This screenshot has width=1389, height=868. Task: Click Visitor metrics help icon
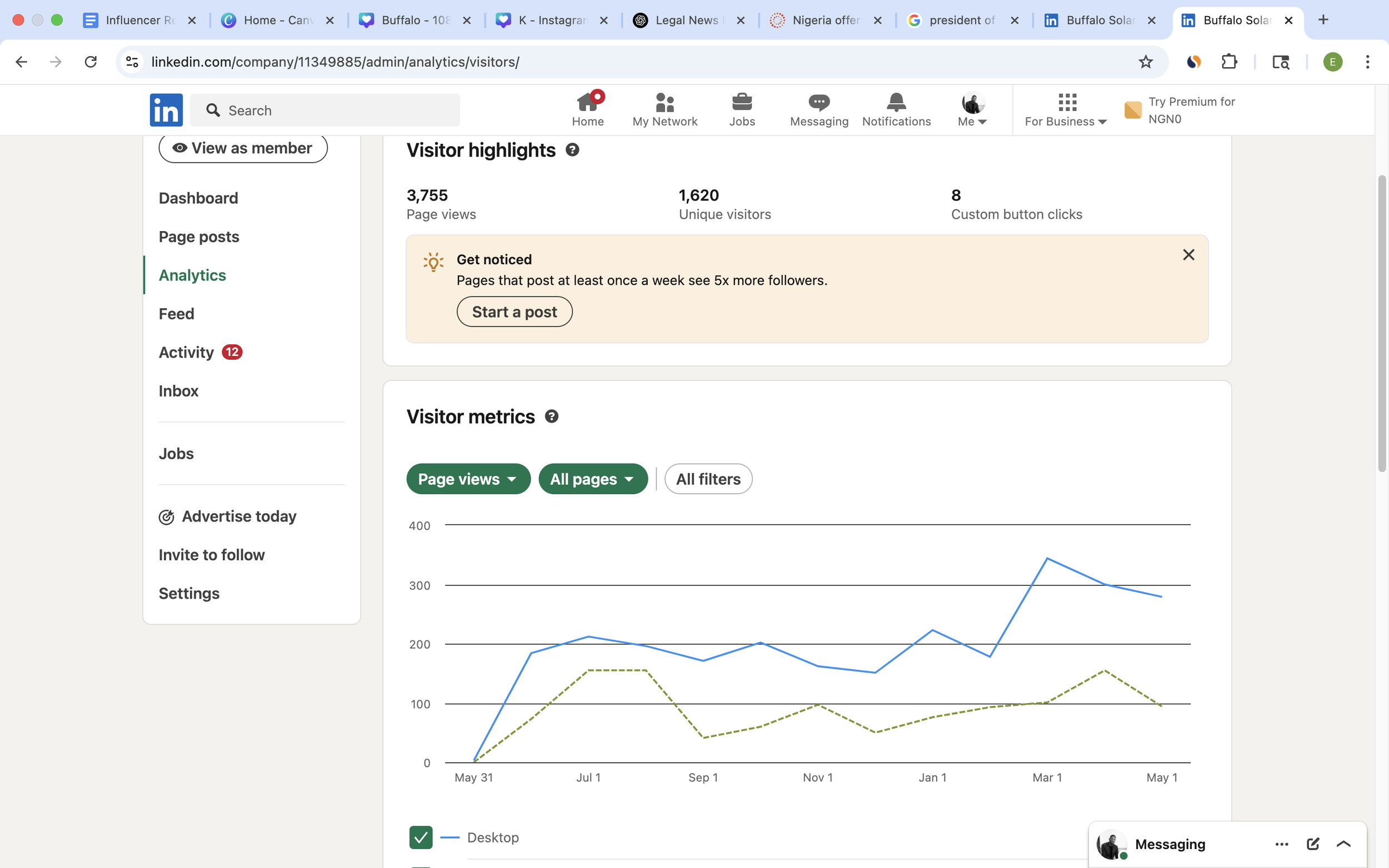551,416
